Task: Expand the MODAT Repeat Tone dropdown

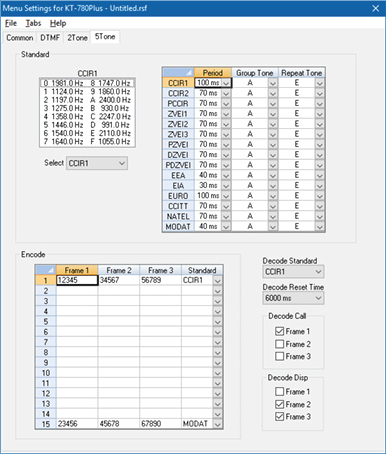Action: [x=320, y=227]
